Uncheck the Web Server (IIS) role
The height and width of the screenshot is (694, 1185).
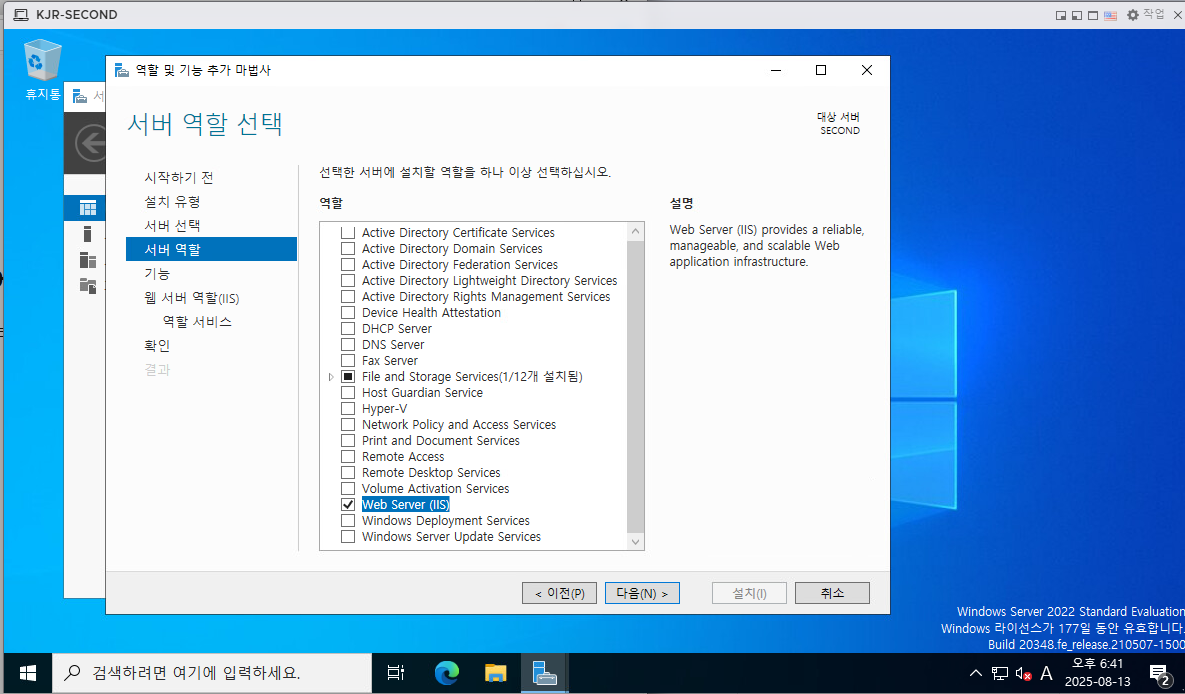(348, 505)
